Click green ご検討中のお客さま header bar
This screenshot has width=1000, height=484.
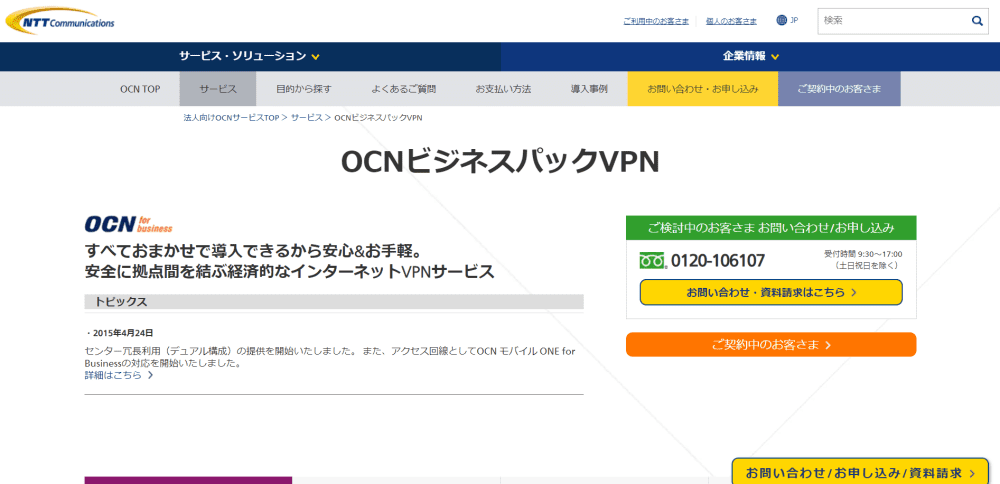coord(771,227)
